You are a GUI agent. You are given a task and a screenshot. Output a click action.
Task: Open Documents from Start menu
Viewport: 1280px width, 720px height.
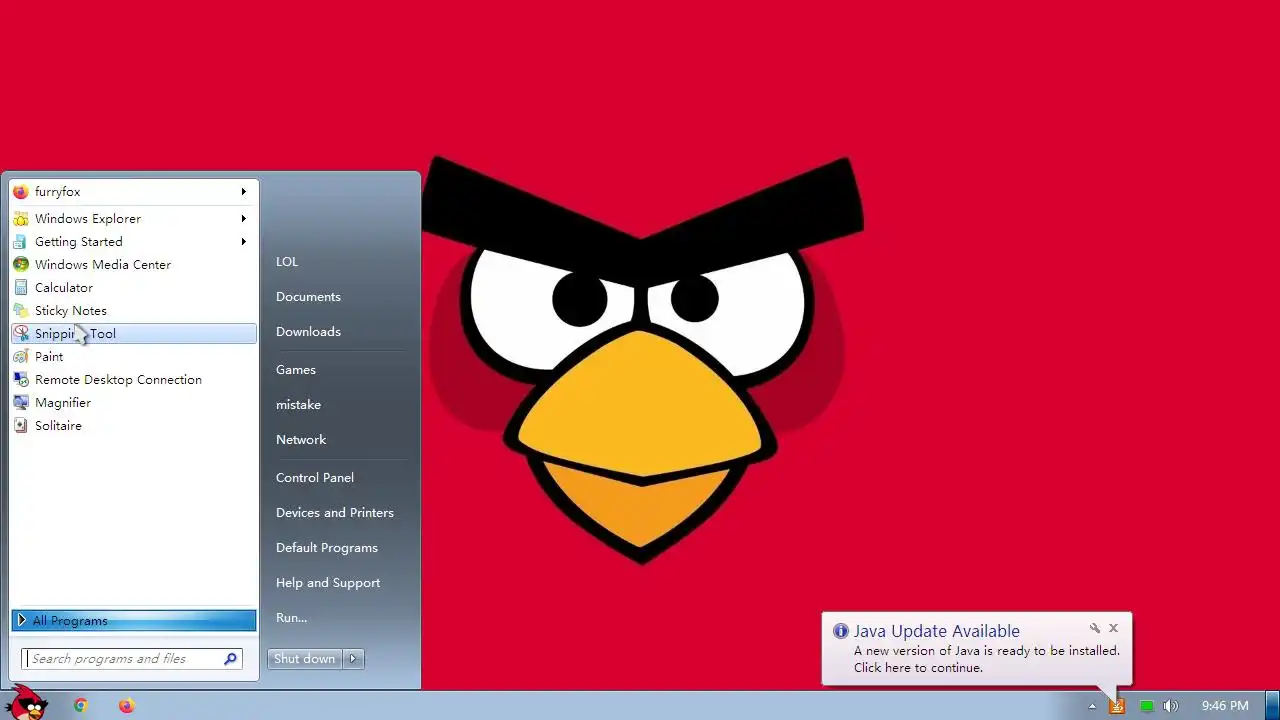308,297
